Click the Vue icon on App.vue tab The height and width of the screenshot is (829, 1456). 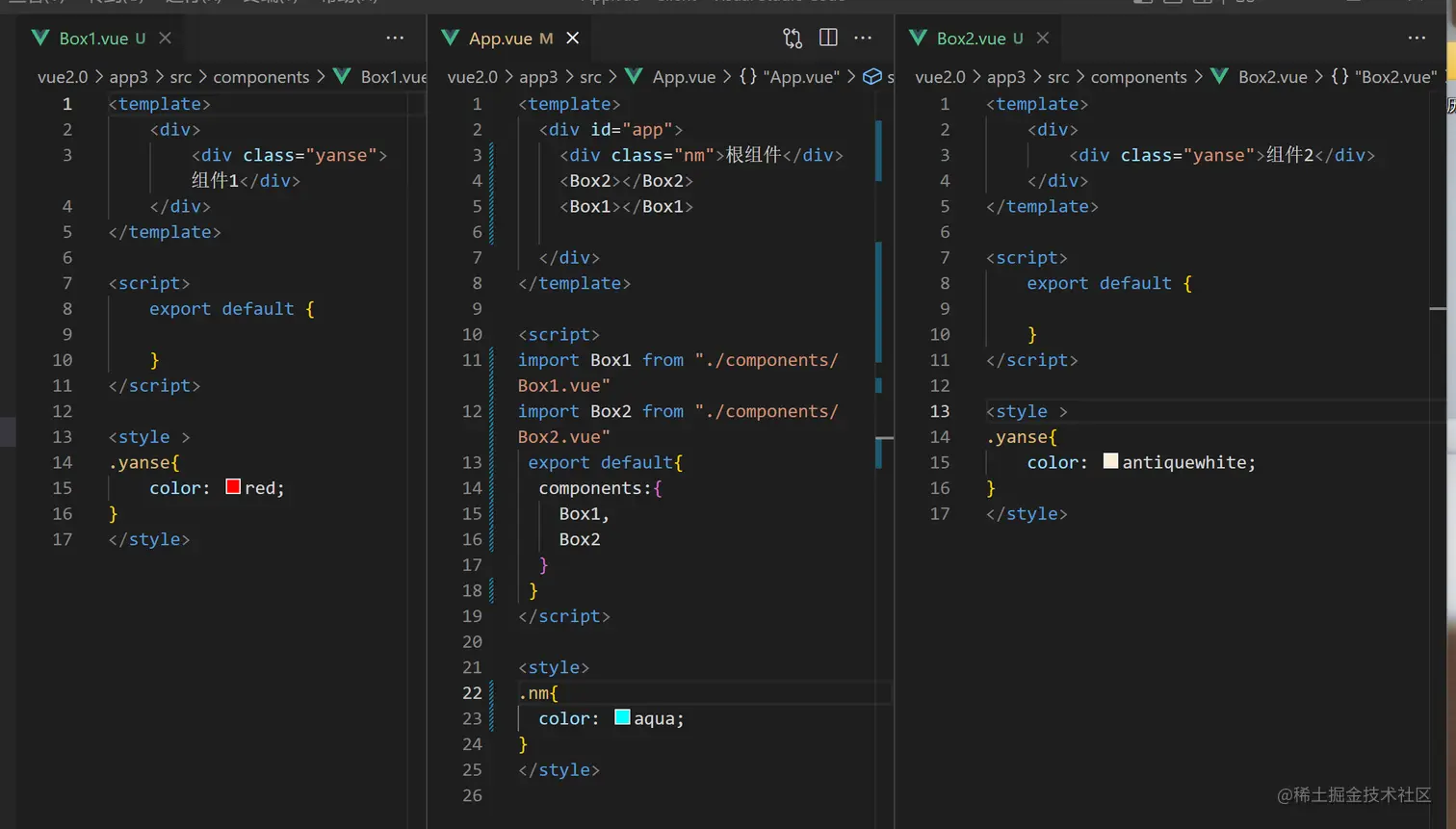[450, 38]
